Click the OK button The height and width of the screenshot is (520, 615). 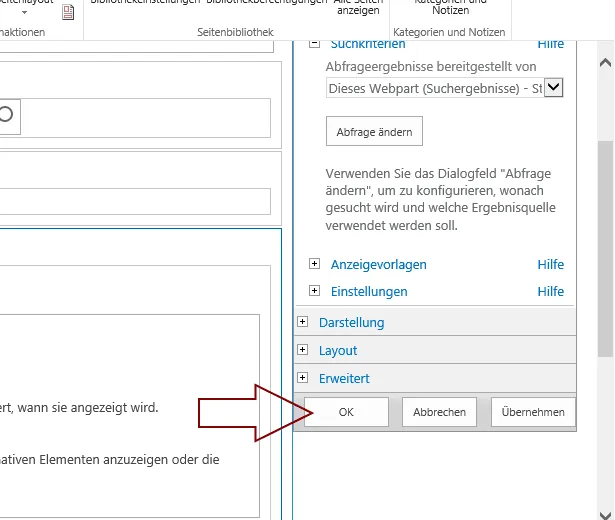[346, 412]
